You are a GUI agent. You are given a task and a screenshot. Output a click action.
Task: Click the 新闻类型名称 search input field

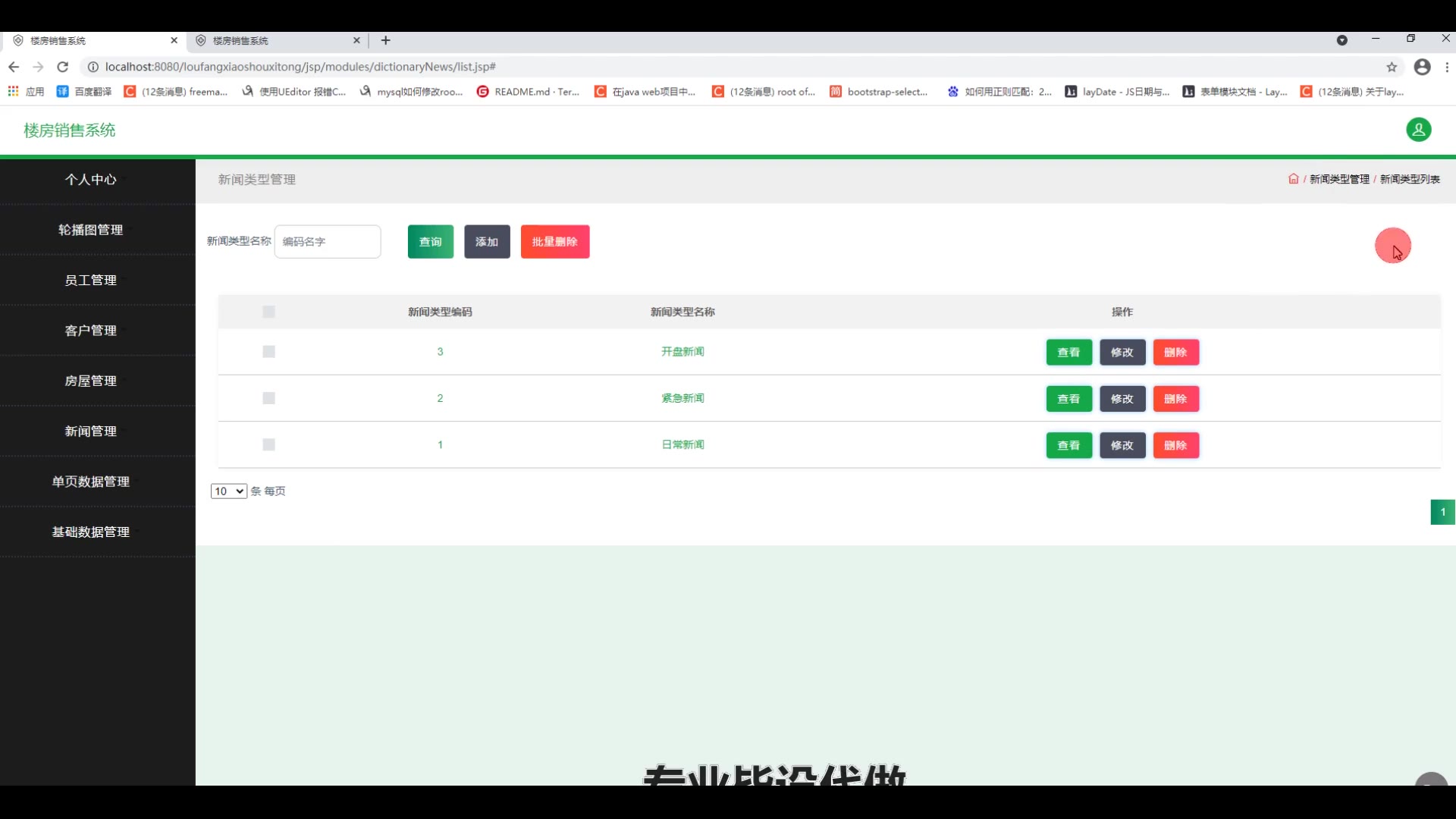328,241
